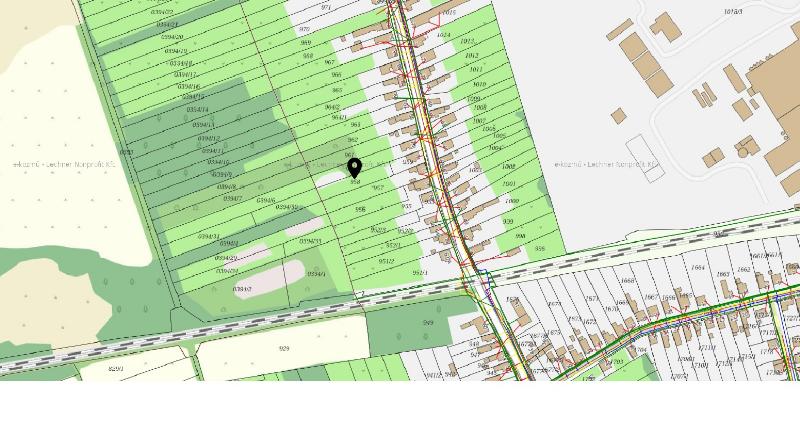The height and width of the screenshot is (433, 800).
Task: Select parcel label 970
Action: point(304,30)
